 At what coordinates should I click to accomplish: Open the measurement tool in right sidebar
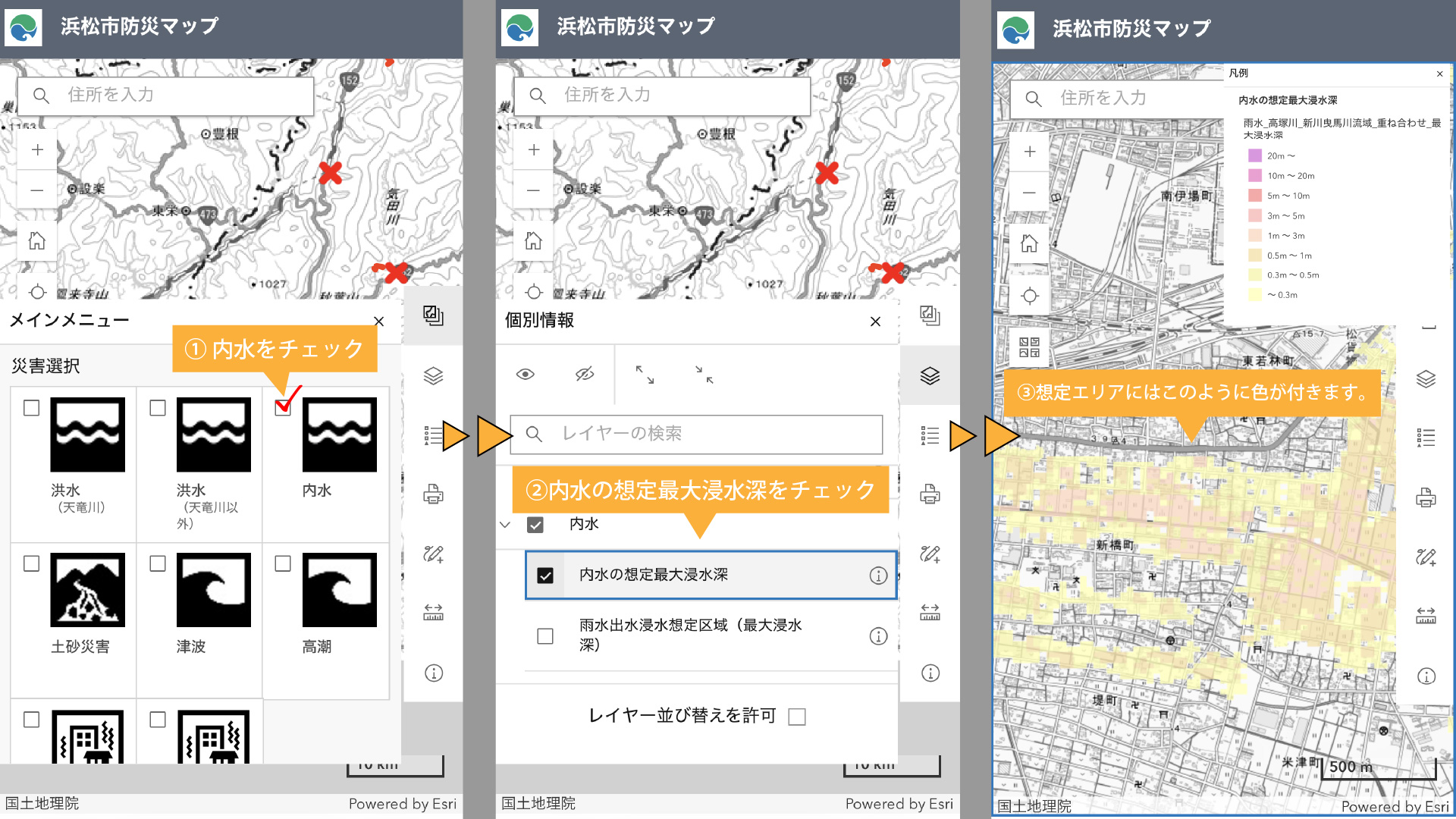click(x=1426, y=614)
